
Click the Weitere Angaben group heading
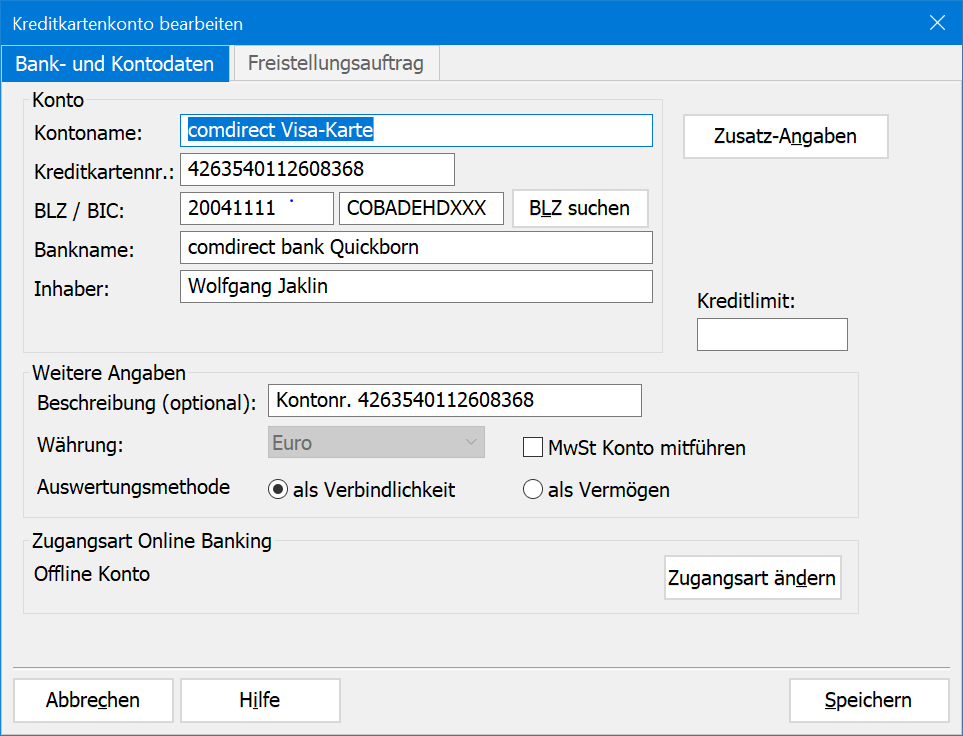[109, 373]
